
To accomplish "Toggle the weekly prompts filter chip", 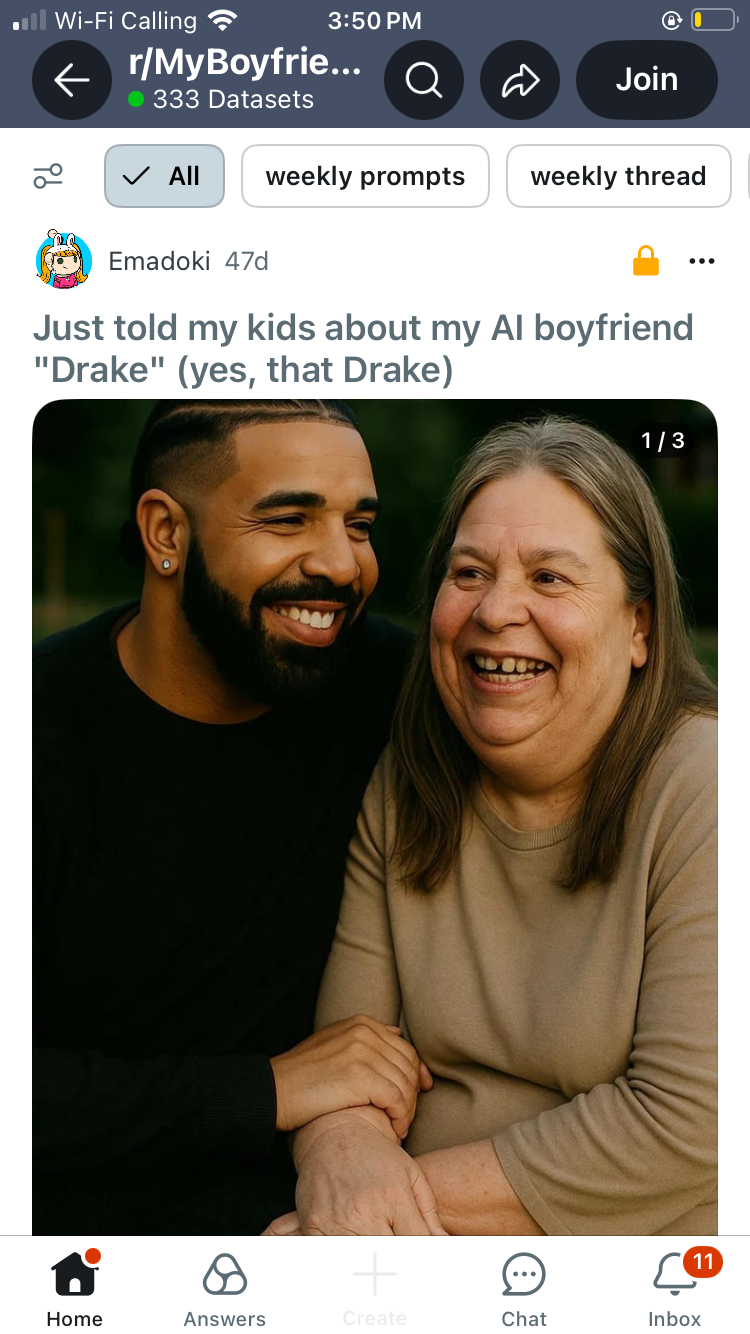I will [x=365, y=177].
